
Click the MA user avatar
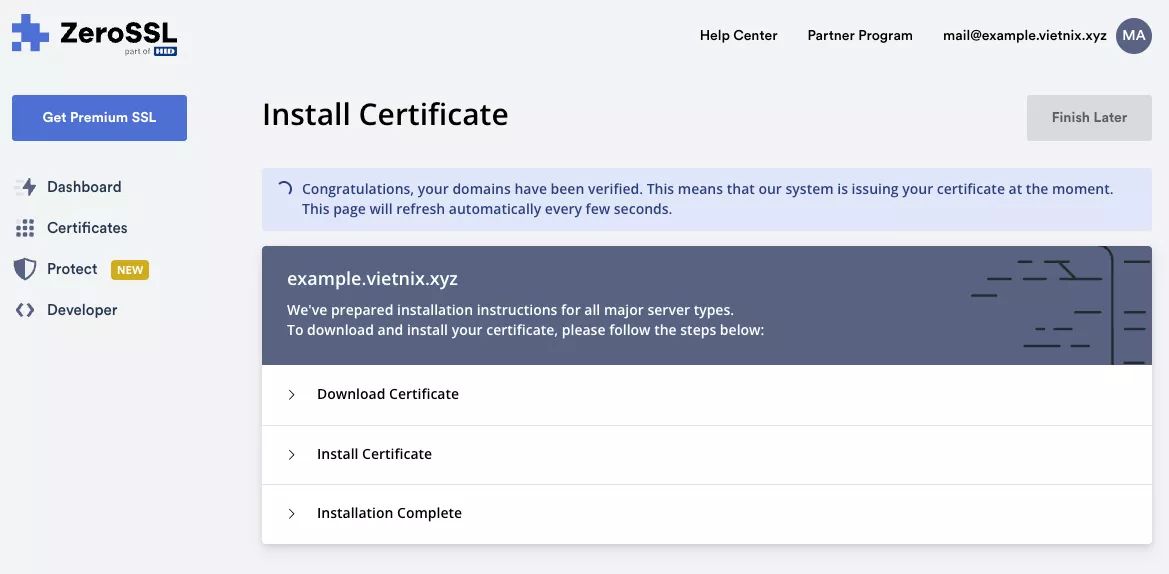coord(1133,36)
